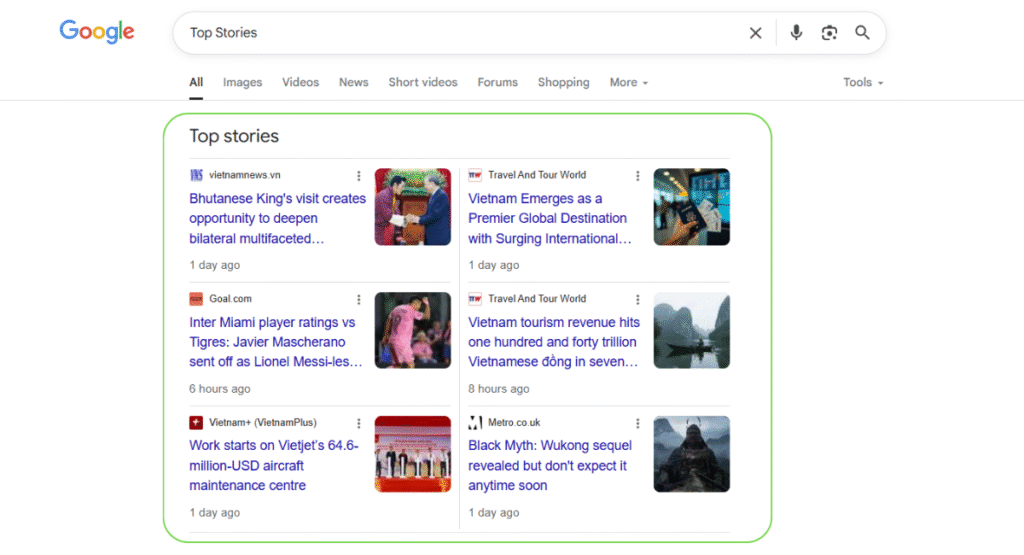Open Bhutanese King's visit article link

tap(277, 218)
